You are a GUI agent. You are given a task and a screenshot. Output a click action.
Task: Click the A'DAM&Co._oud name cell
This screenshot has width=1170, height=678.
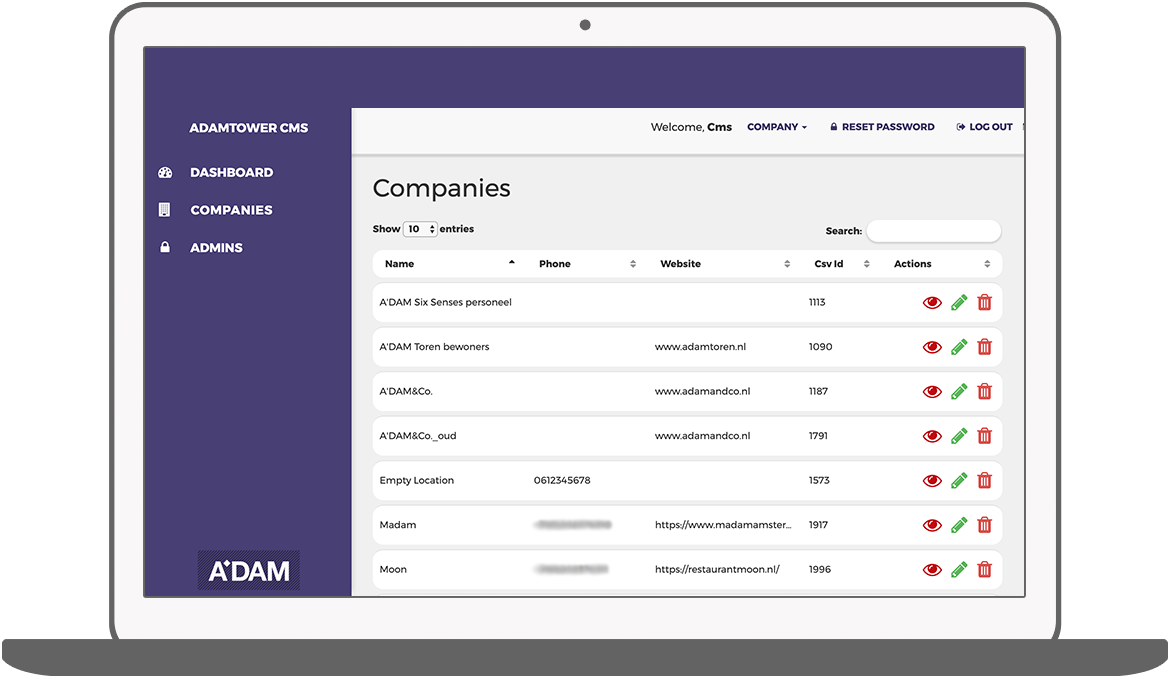tap(418, 436)
